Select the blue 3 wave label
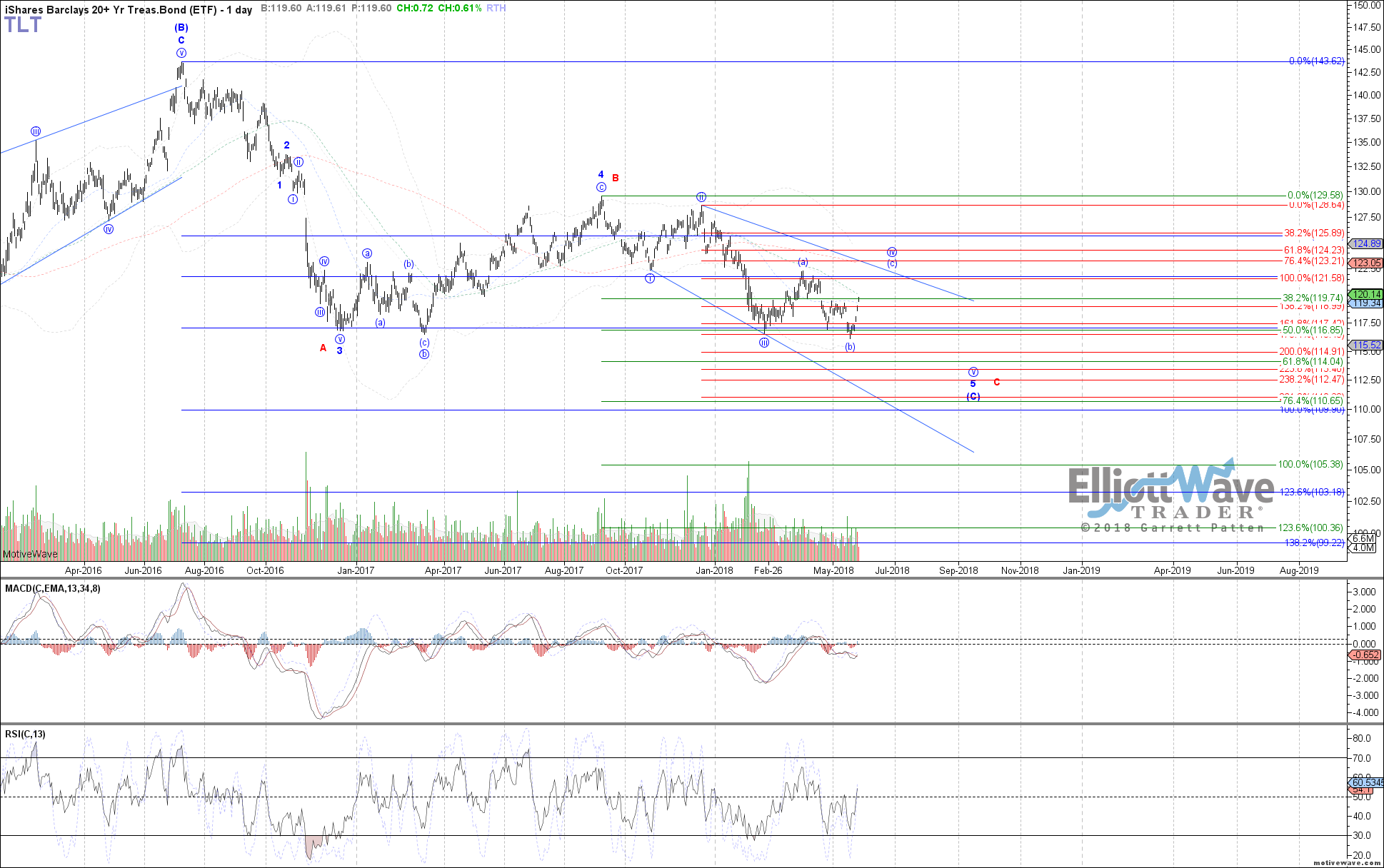Screen dimensions: 1384x868 tap(340, 351)
